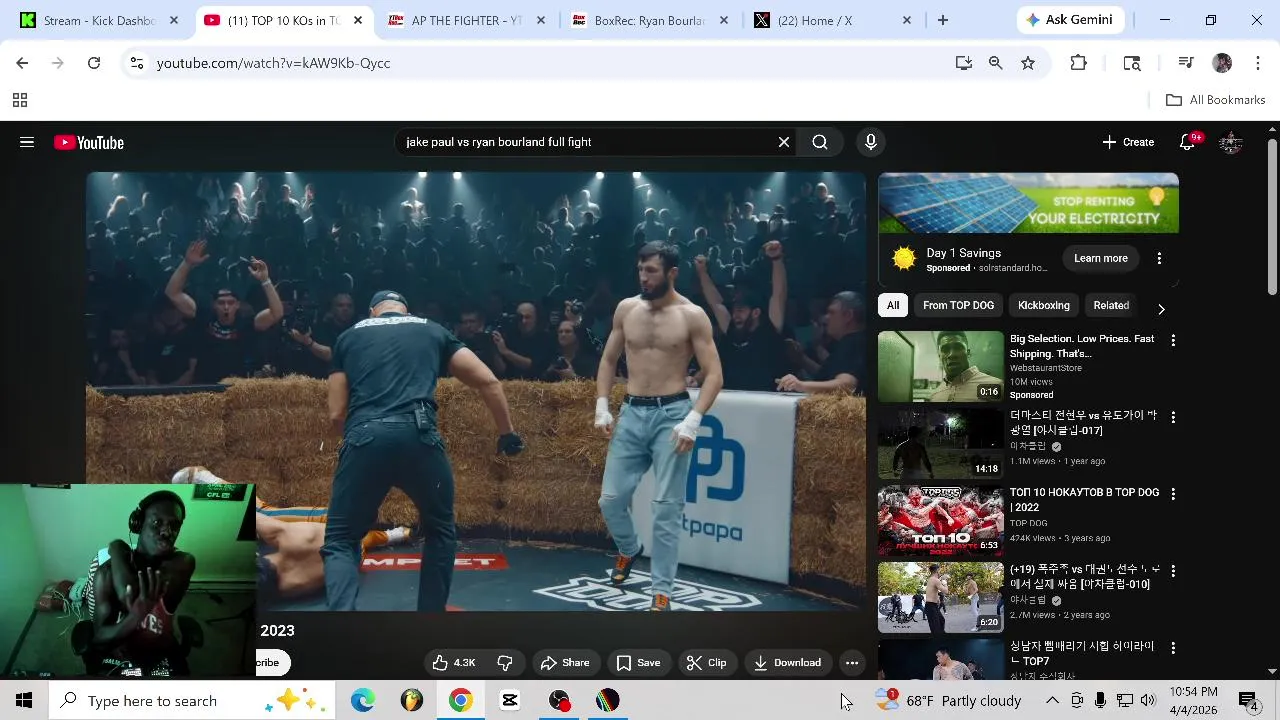The image size is (1280, 720).
Task: Open more actions three-dot menu under video
Action: point(852,662)
